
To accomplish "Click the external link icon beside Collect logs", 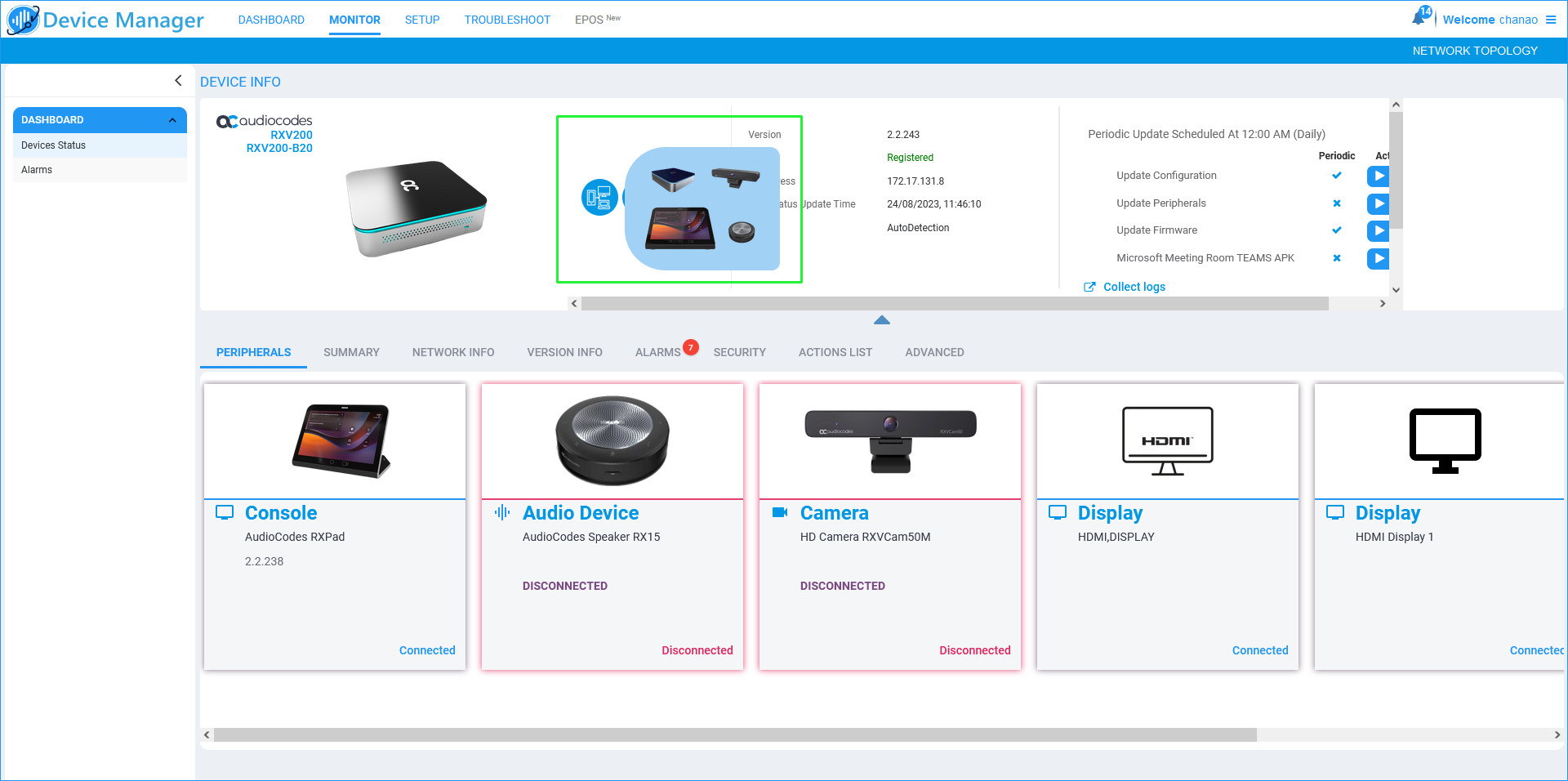I will click(1089, 287).
